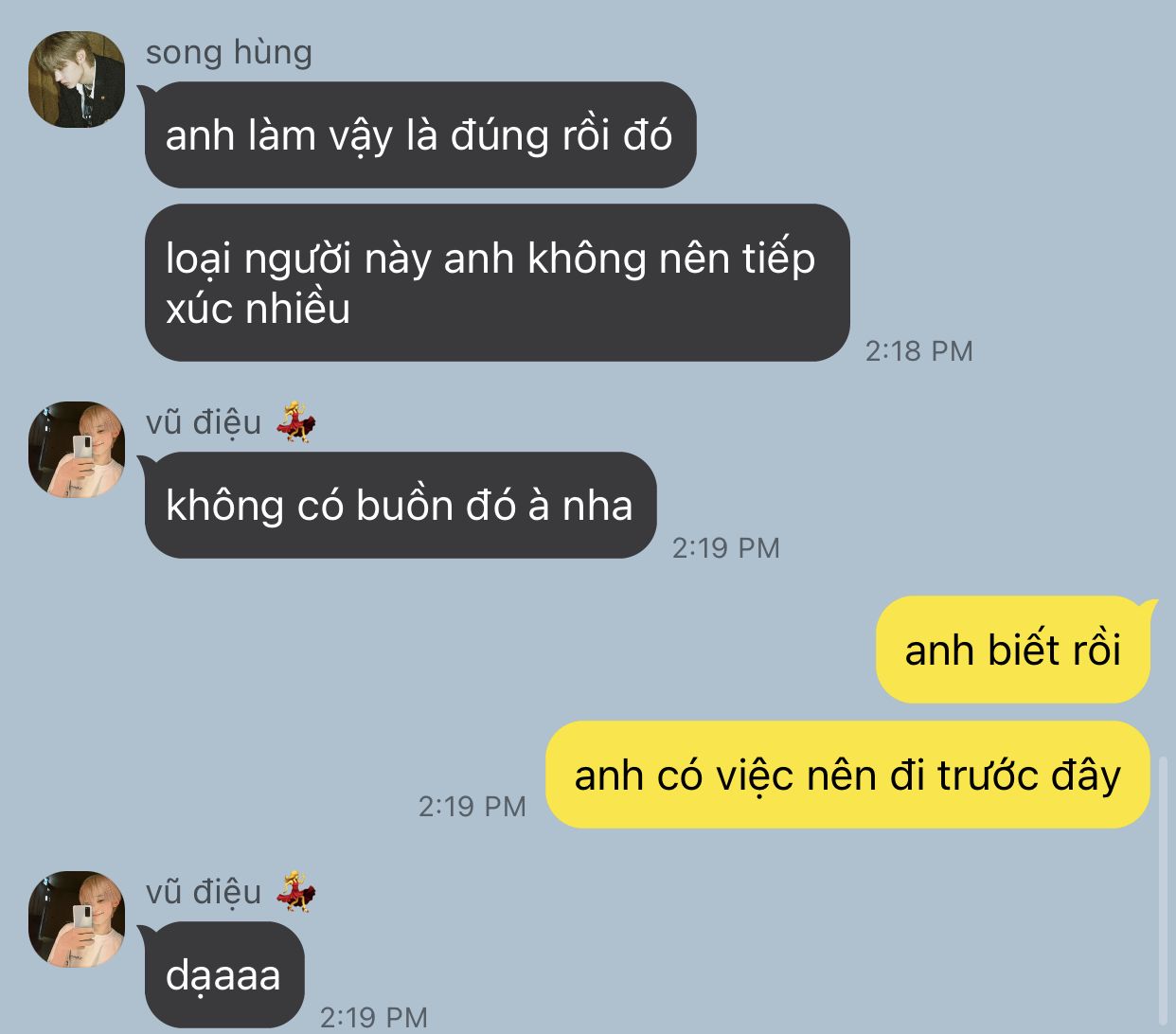Screen dimensions: 1176x1034
Task: Select message 'loại người này anh không nên tiếp xúc nhiều'
Action: tap(497, 282)
